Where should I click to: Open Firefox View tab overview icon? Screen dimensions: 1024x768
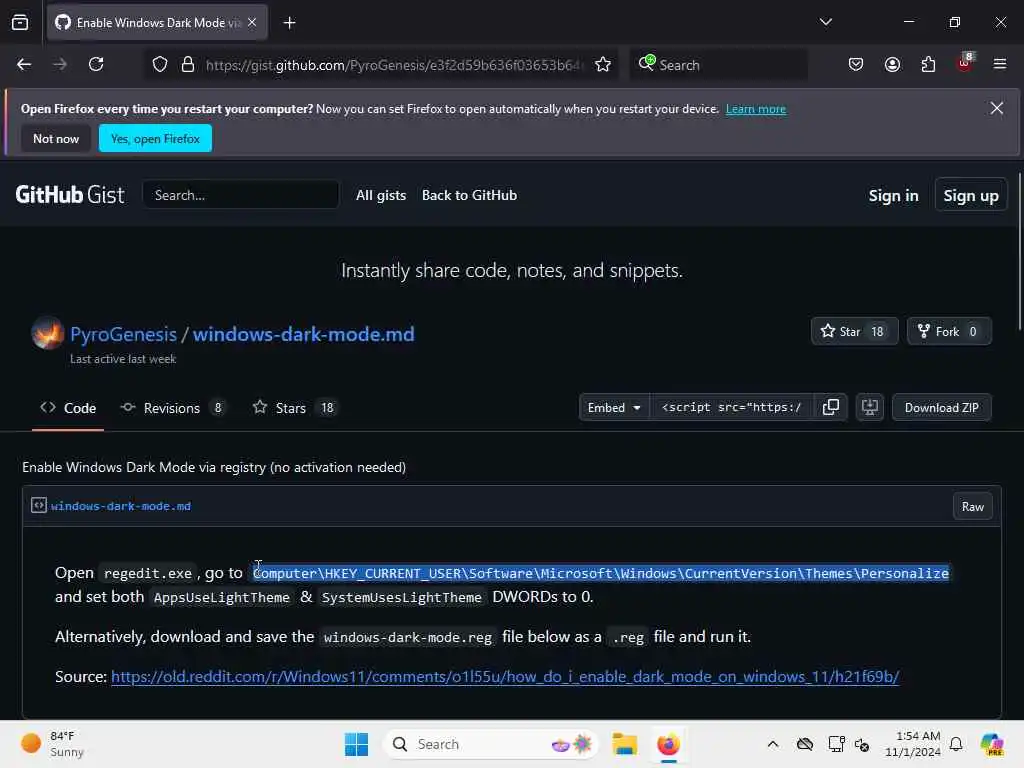point(20,22)
